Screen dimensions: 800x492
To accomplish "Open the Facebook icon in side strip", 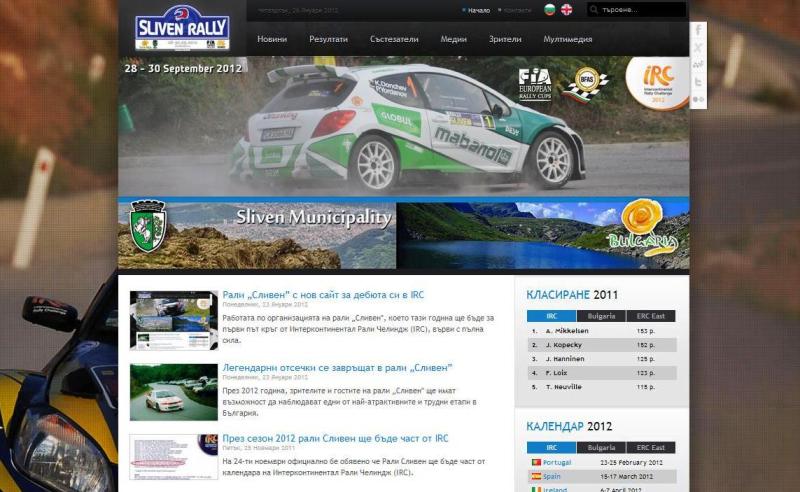I will 698,30.
